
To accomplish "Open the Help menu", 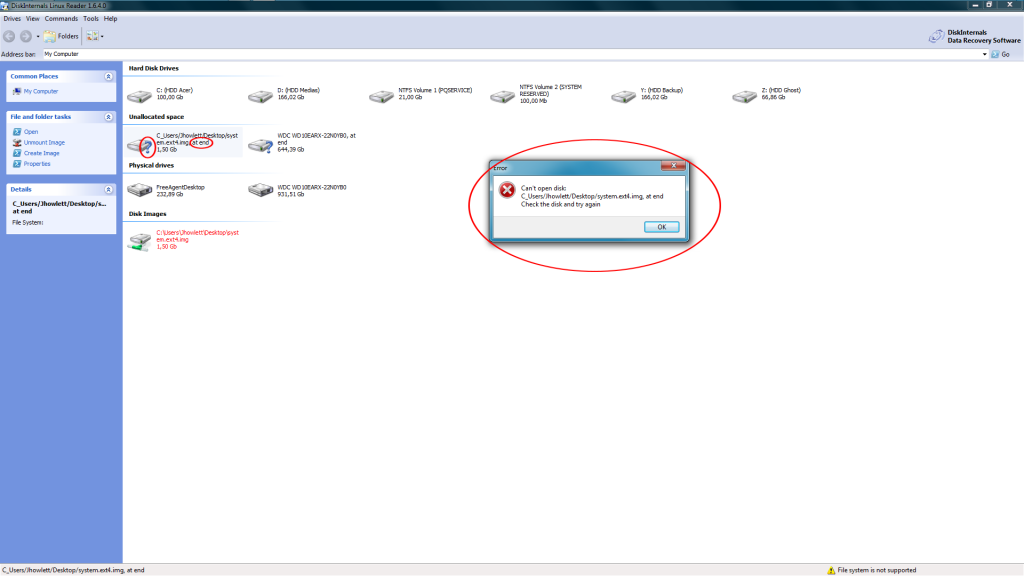I will point(110,19).
